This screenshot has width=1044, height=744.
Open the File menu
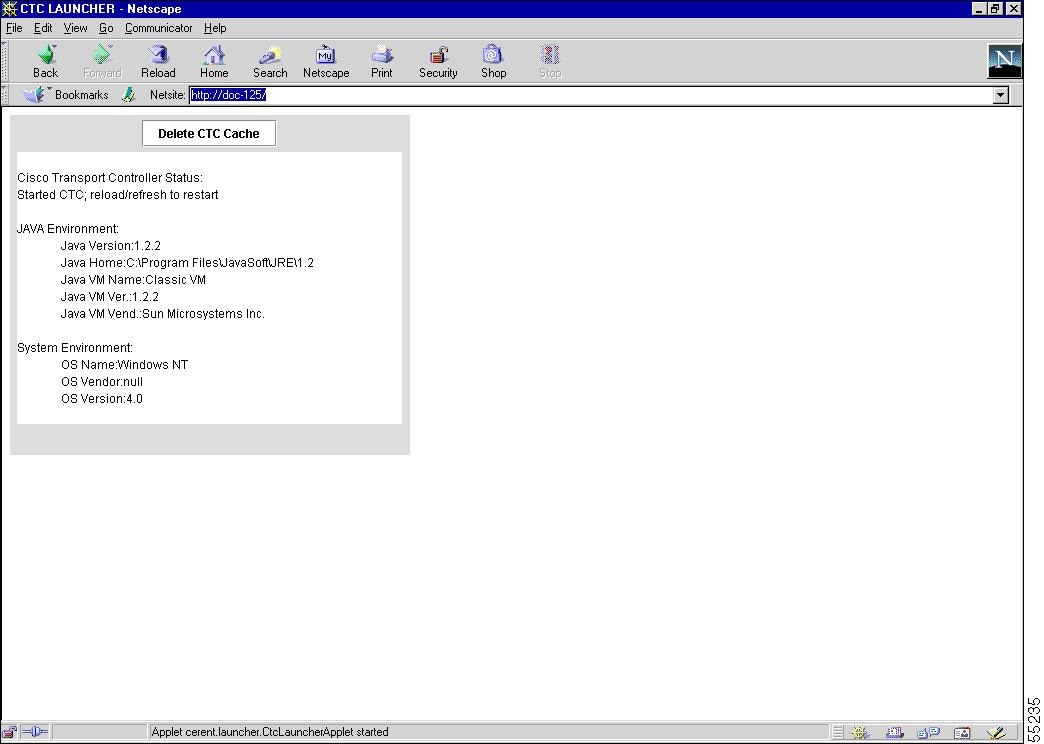14,28
